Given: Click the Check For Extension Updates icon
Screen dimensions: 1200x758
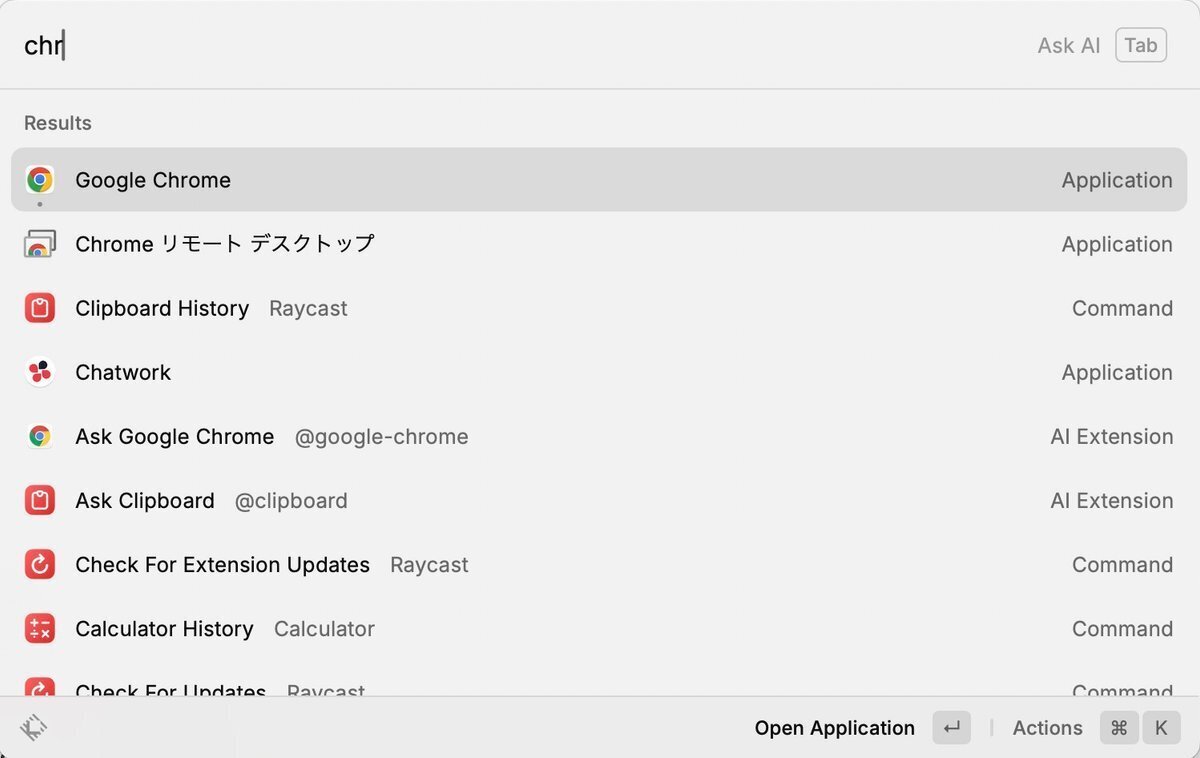Looking at the screenshot, I should (40, 565).
